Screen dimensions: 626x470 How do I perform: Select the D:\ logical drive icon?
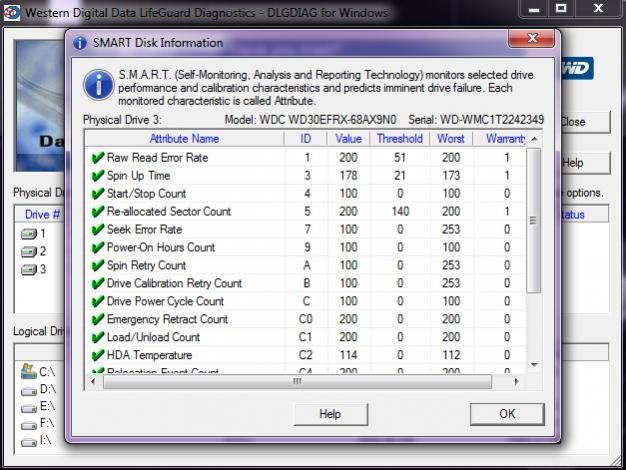[29, 391]
